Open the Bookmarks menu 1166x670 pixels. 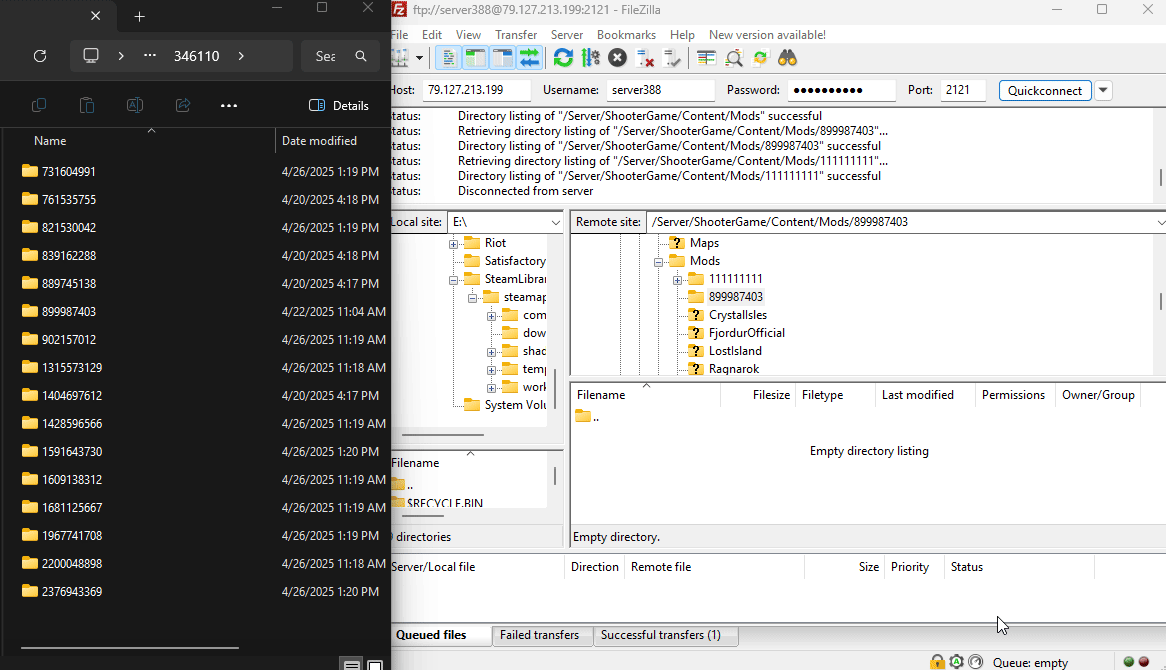(x=626, y=35)
